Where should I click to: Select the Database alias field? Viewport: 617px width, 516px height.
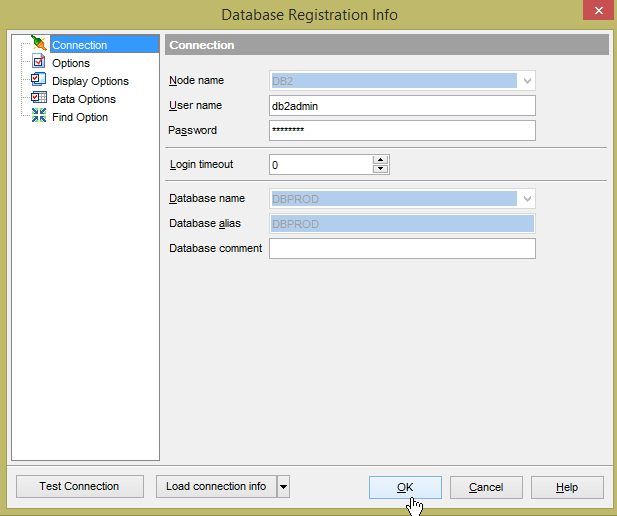point(402,224)
